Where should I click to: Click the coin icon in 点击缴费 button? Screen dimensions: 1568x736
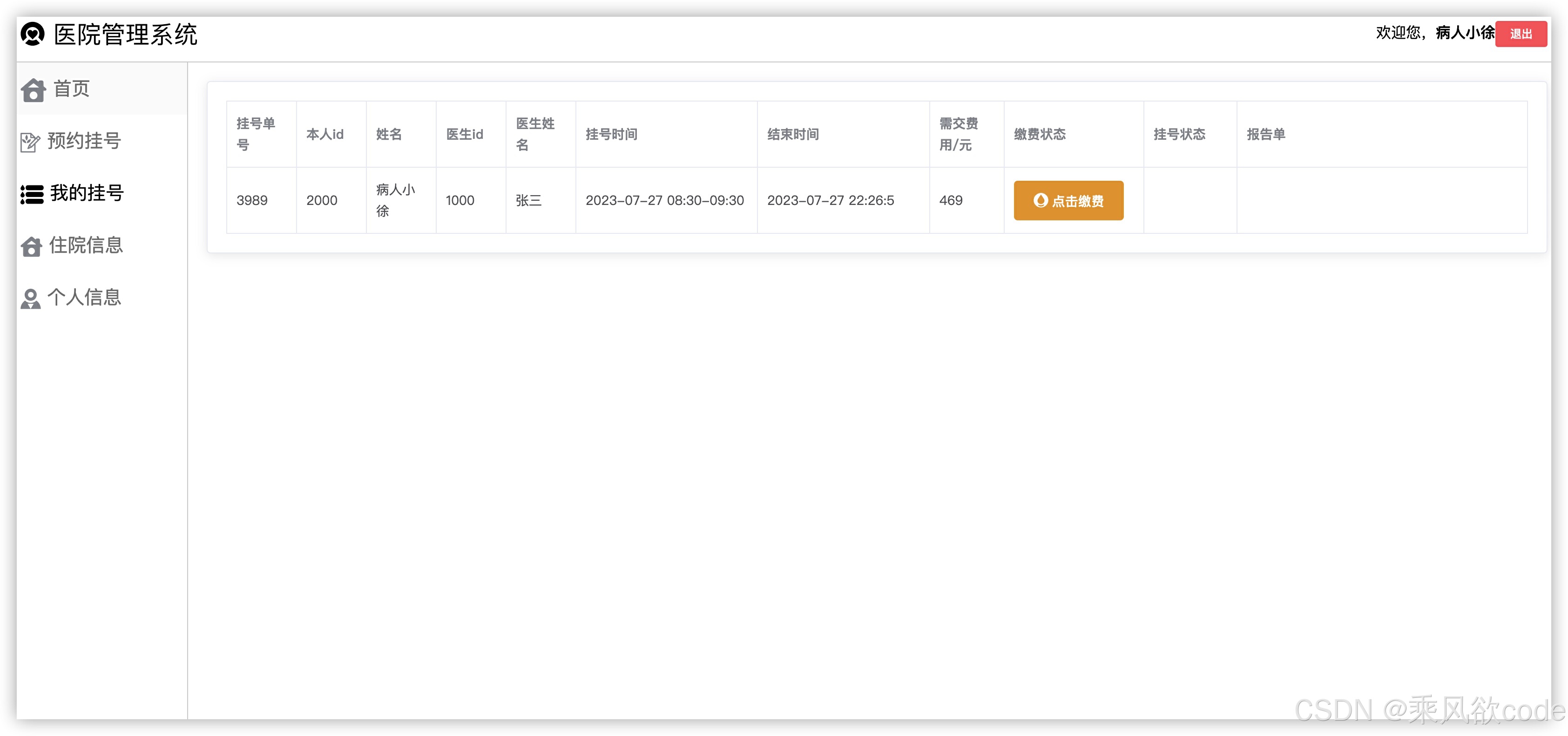pos(1040,200)
